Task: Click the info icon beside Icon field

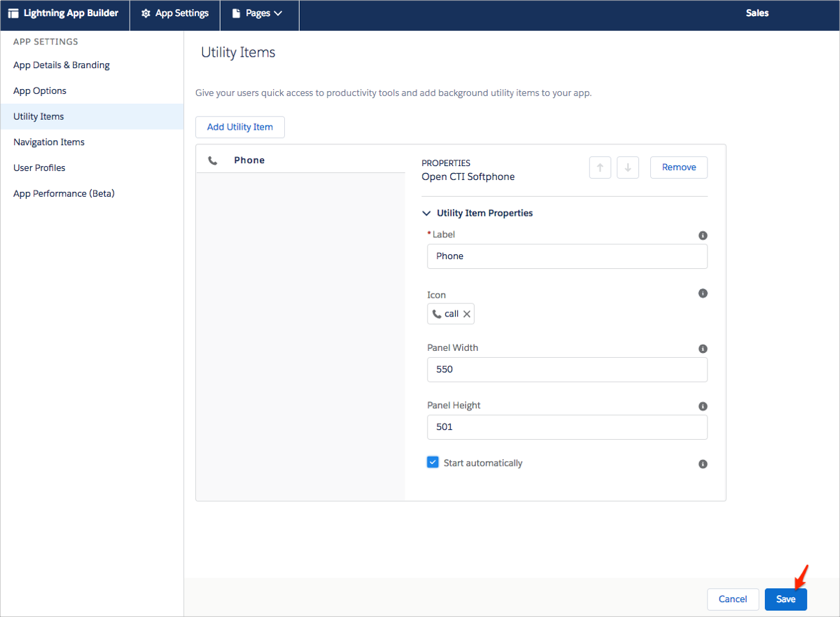Action: point(702,294)
